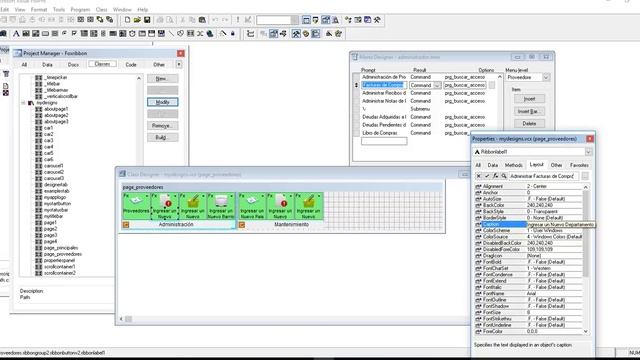Viewport: 640px width, 360px height.
Task: Select the Grid control tool
Action: [x=113, y=33]
